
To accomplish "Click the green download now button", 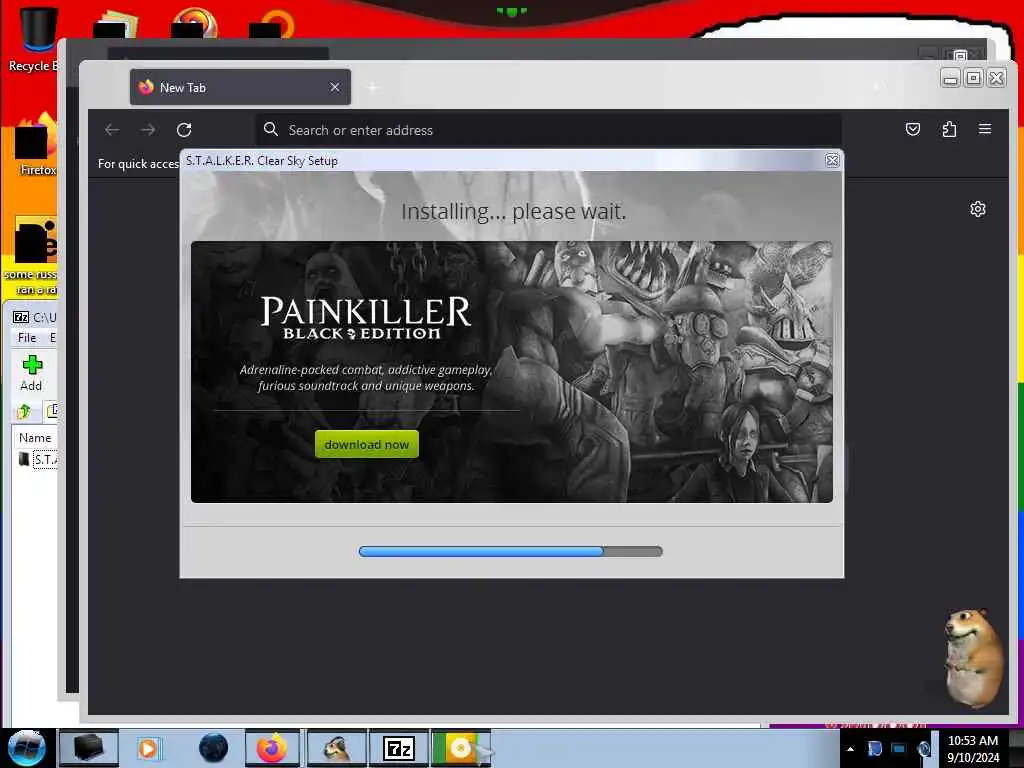I will pyautogui.click(x=366, y=444).
